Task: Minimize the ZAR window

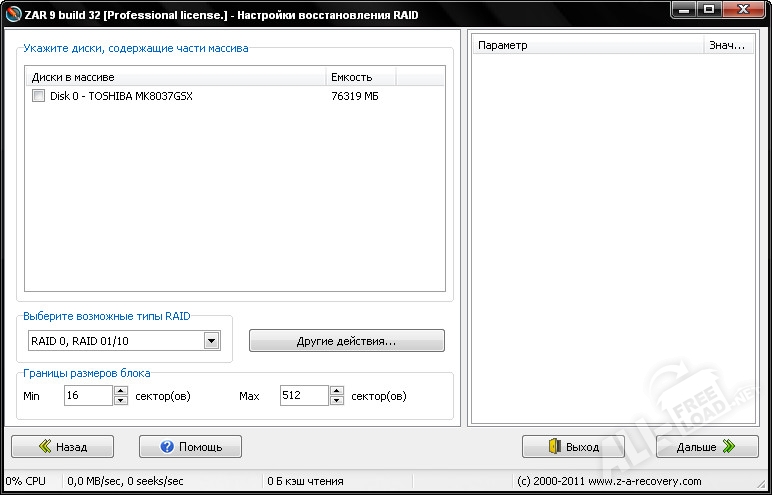Action: tap(682, 12)
